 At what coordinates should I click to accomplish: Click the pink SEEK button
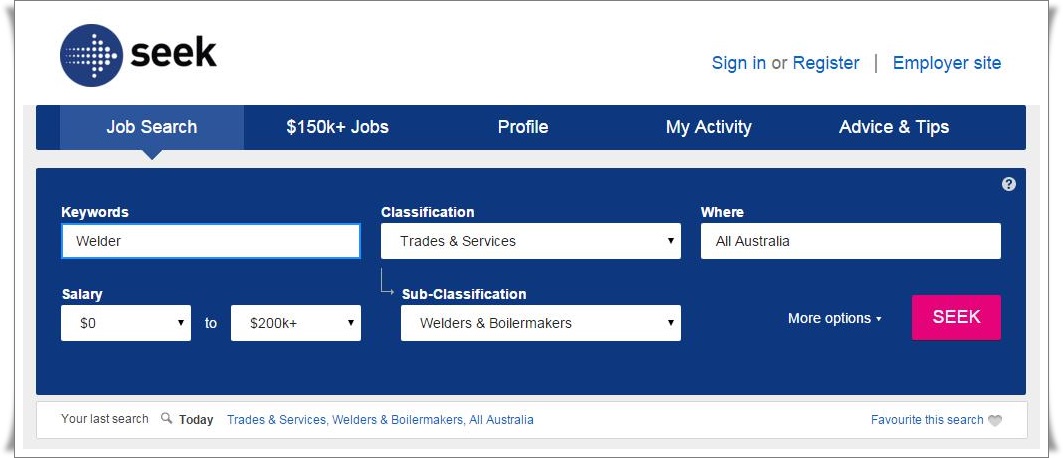[956, 317]
